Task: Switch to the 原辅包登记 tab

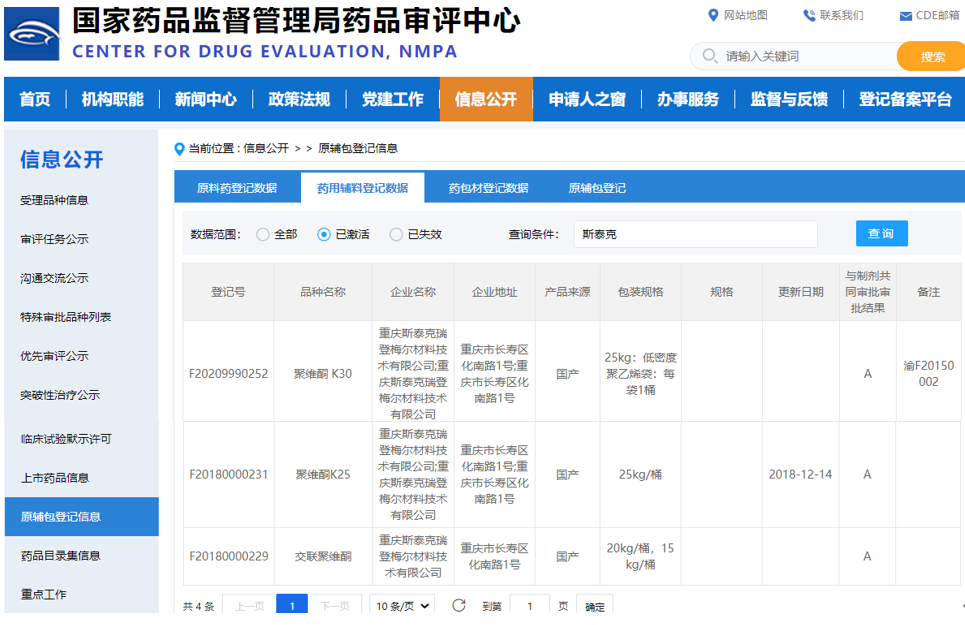Action: [x=597, y=188]
